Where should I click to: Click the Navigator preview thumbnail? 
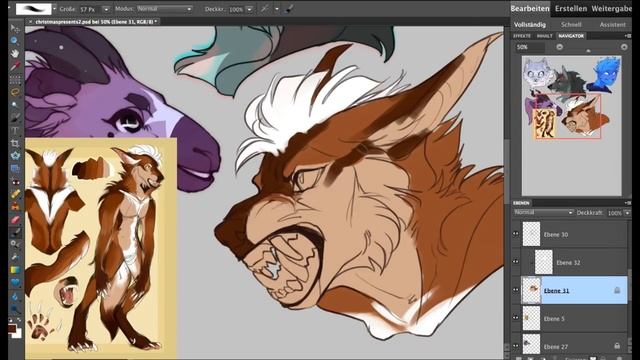pos(571,126)
